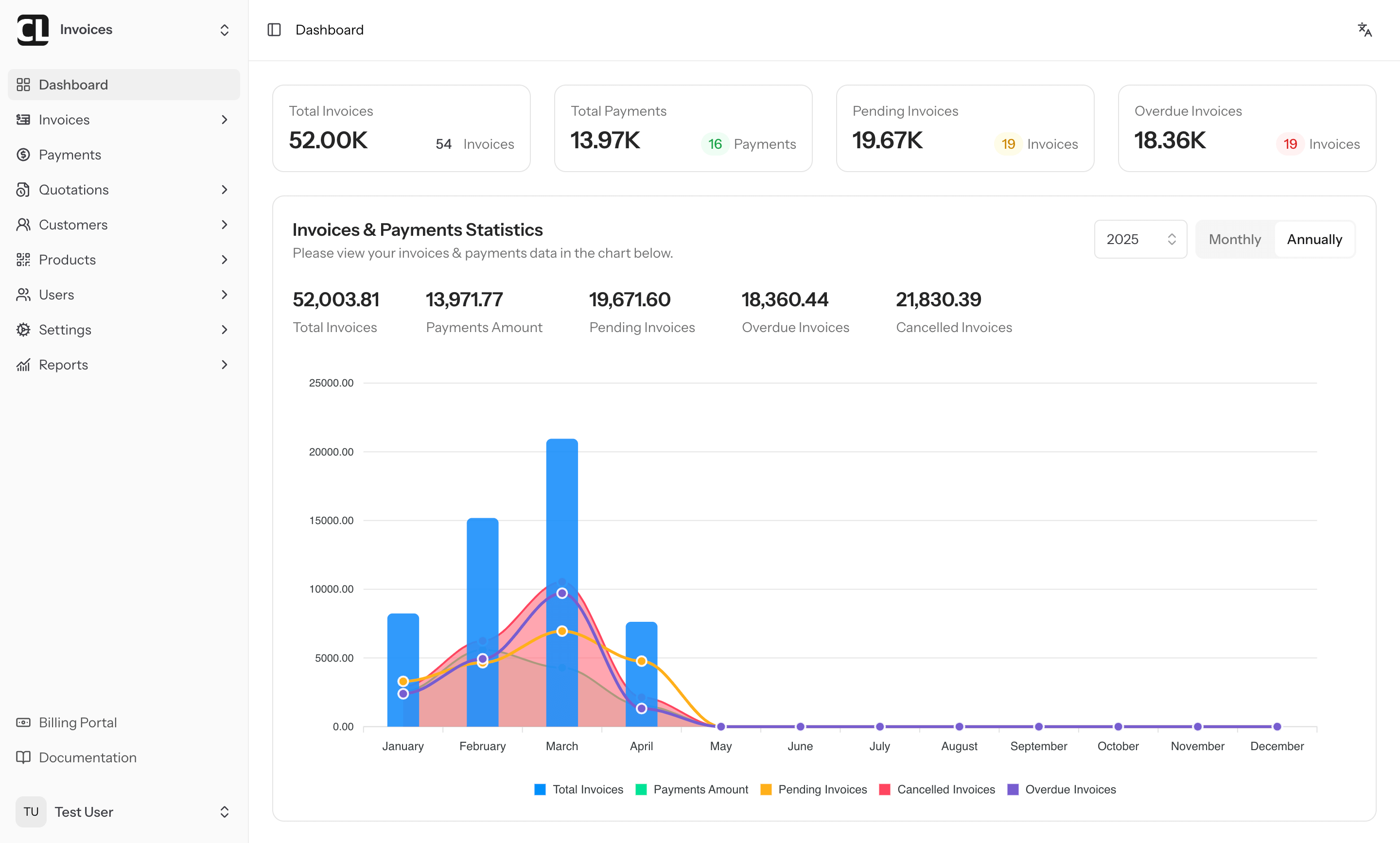Click the March Total Invoices bar
Image resolution: width=1400 pixels, height=843 pixels.
click(x=562, y=511)
